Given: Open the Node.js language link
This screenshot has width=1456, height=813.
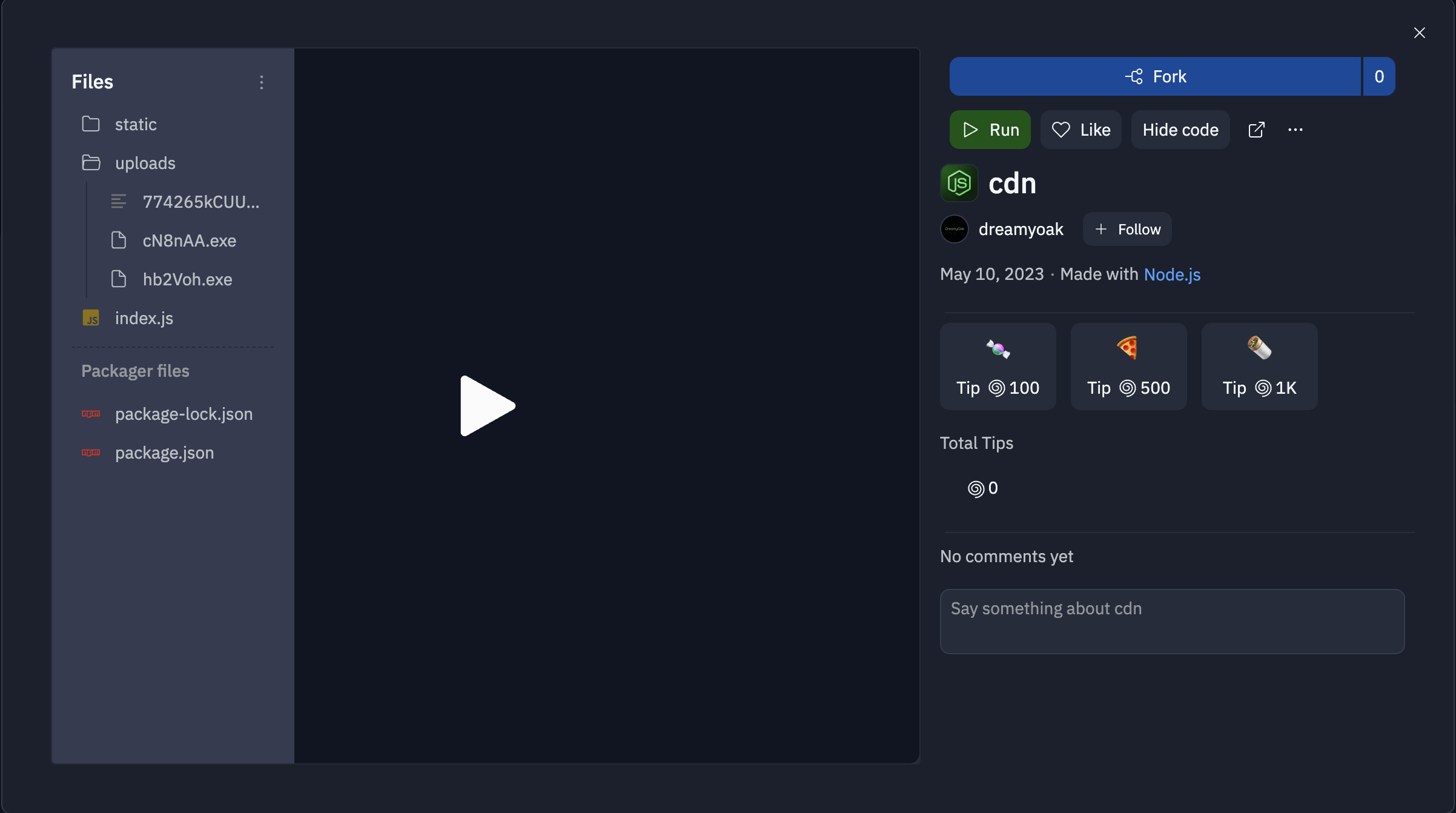Looking at the screenshot, I should click(x=1172, y=274).
